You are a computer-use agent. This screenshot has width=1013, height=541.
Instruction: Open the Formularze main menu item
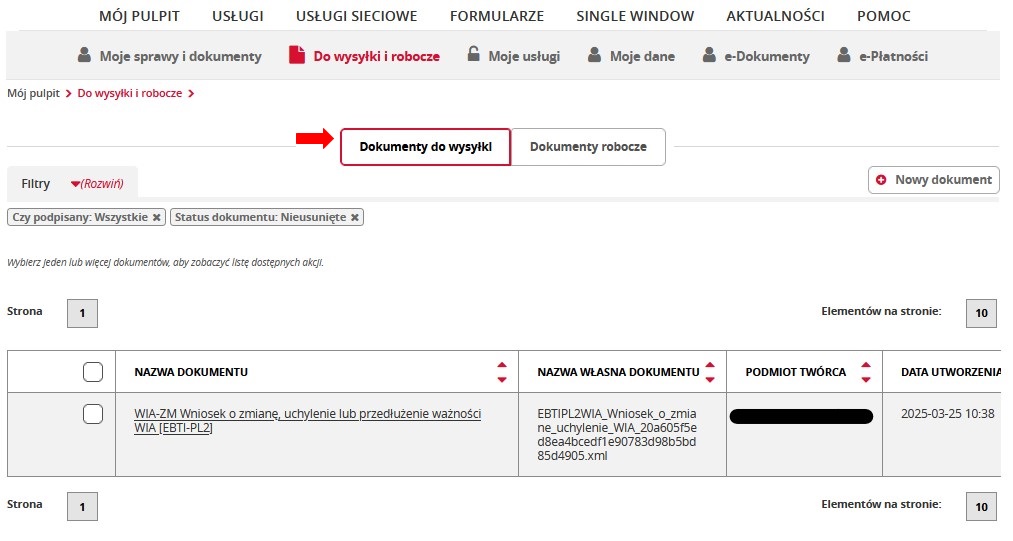pyautogui.click(x=497, y=16)
